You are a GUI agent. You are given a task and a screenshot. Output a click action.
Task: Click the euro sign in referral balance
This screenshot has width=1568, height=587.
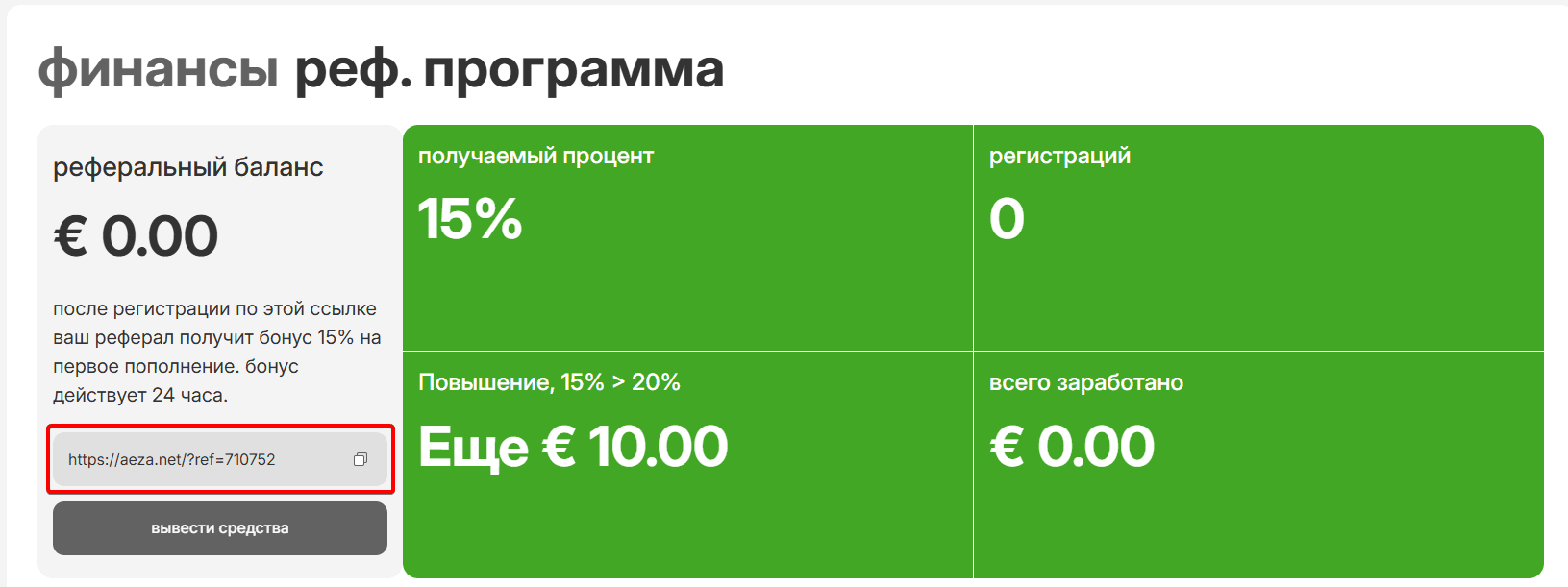tap(70, 236)
